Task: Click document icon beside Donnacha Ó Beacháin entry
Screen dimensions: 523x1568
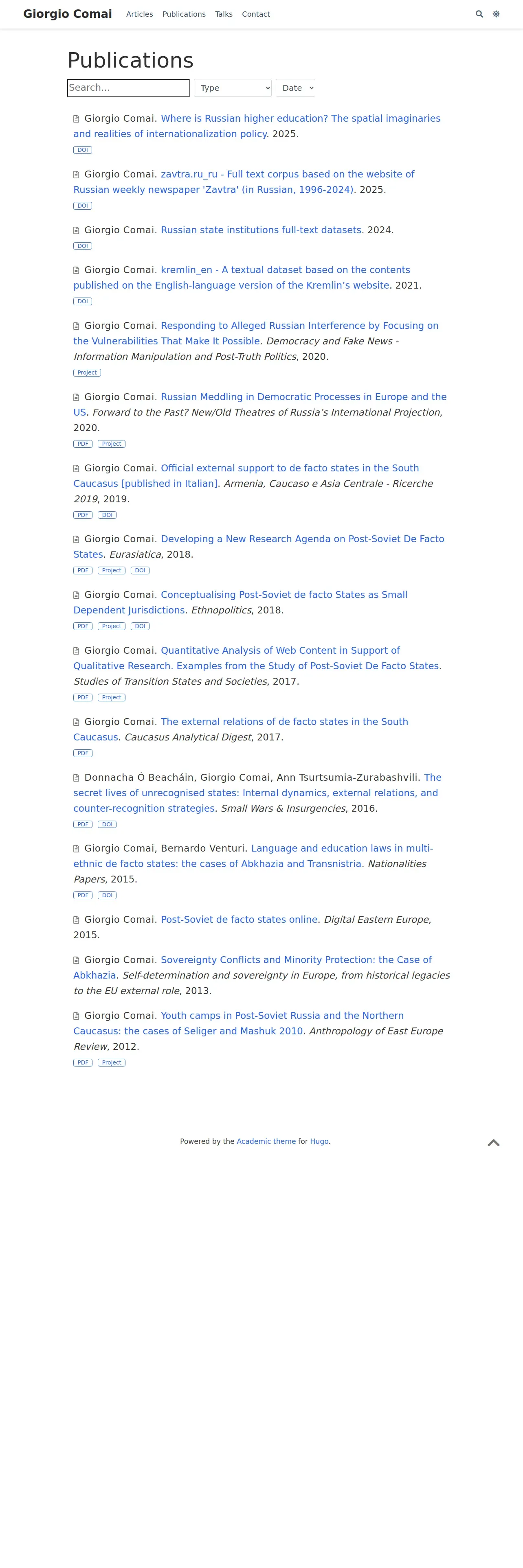Action: pos(76,778)
